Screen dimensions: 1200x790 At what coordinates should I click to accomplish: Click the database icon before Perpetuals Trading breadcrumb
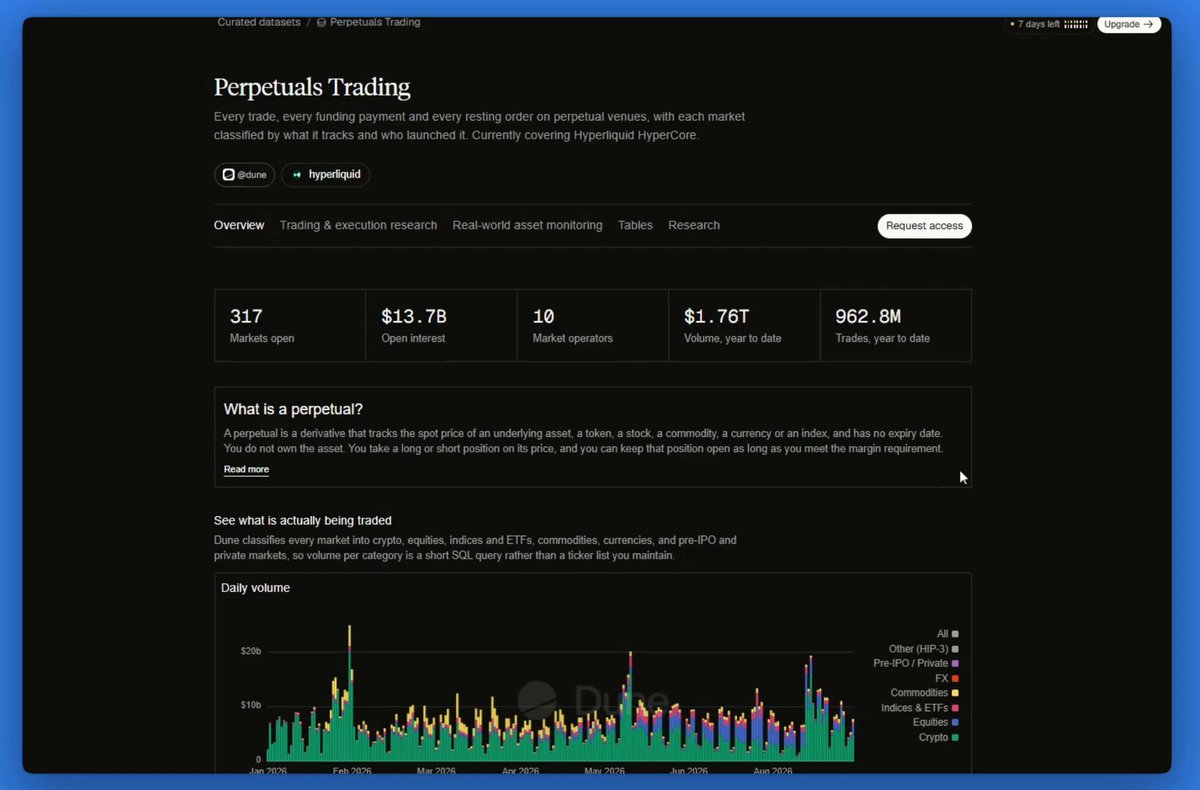point(321,22)
